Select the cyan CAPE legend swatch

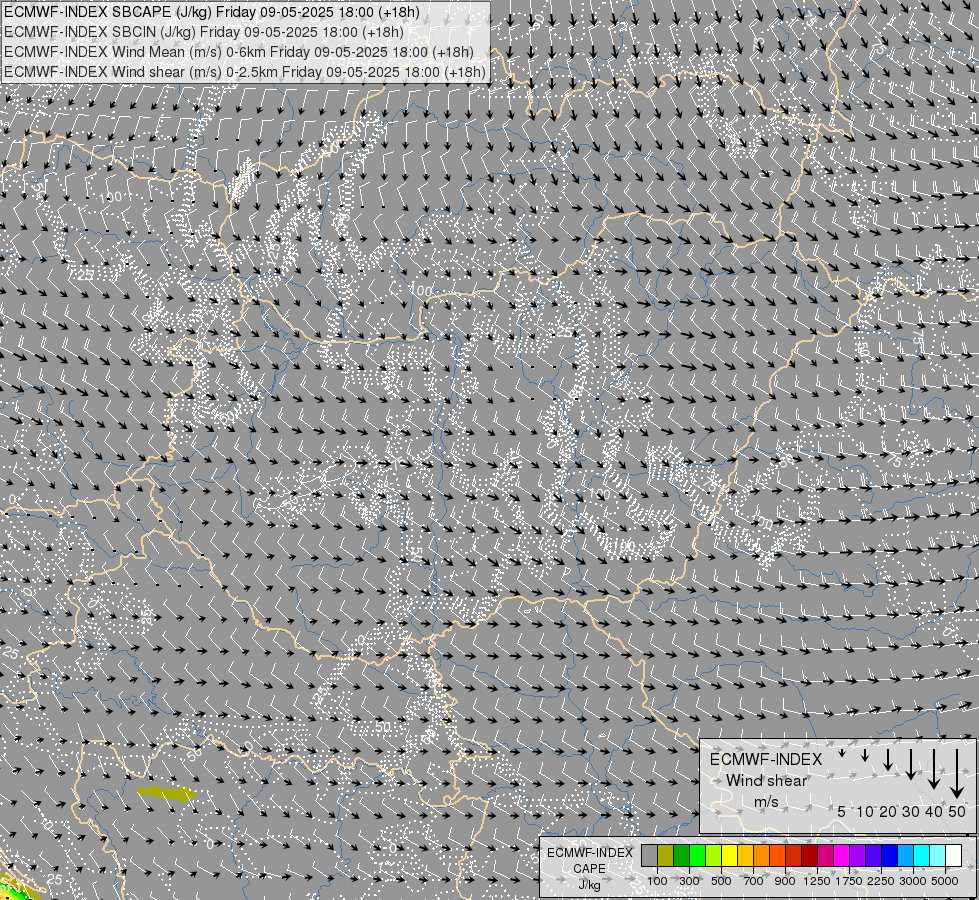pyautogui.click(x=922, y=856)
